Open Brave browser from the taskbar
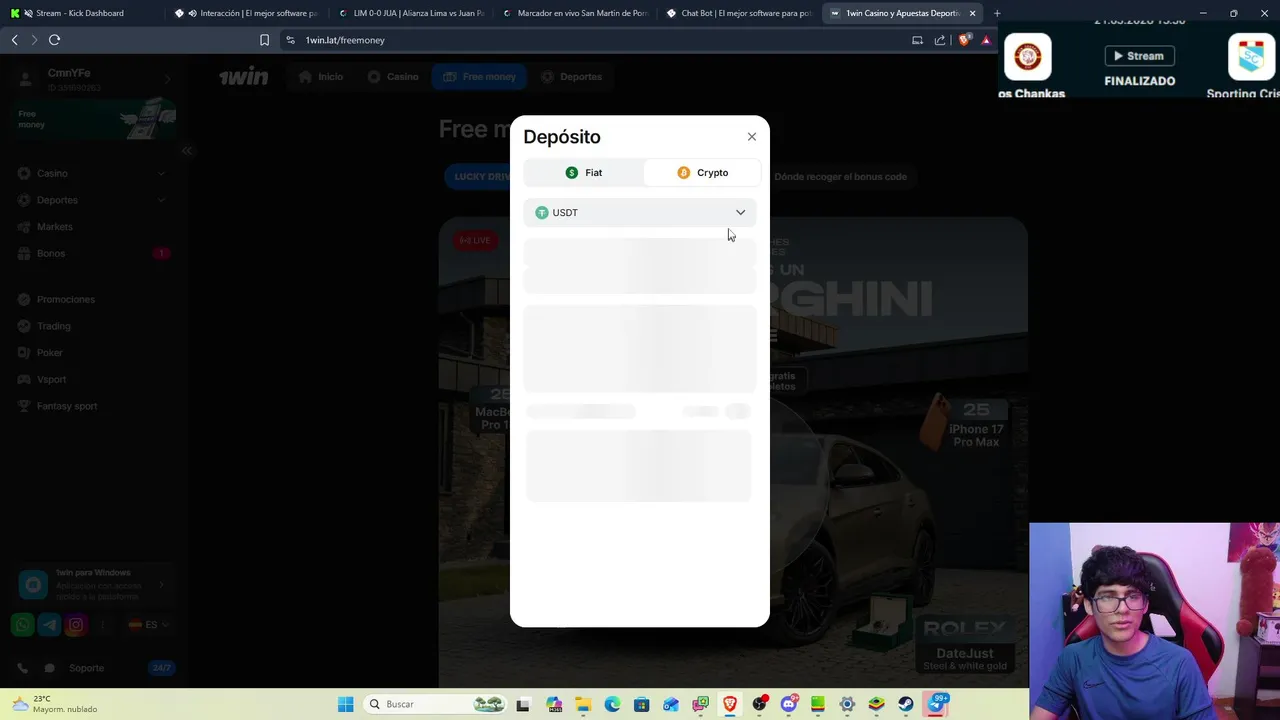This screenshot has width=1280, height=720. click(x=730, y=704)
